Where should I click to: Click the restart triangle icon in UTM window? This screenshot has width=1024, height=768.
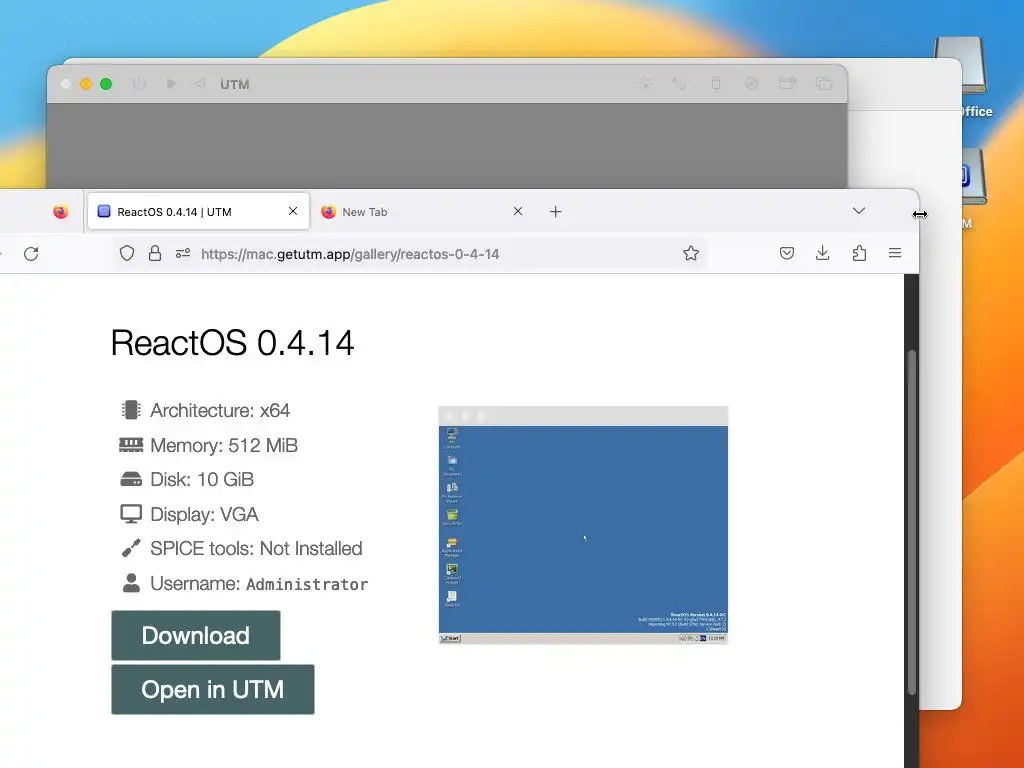(200, 84)
